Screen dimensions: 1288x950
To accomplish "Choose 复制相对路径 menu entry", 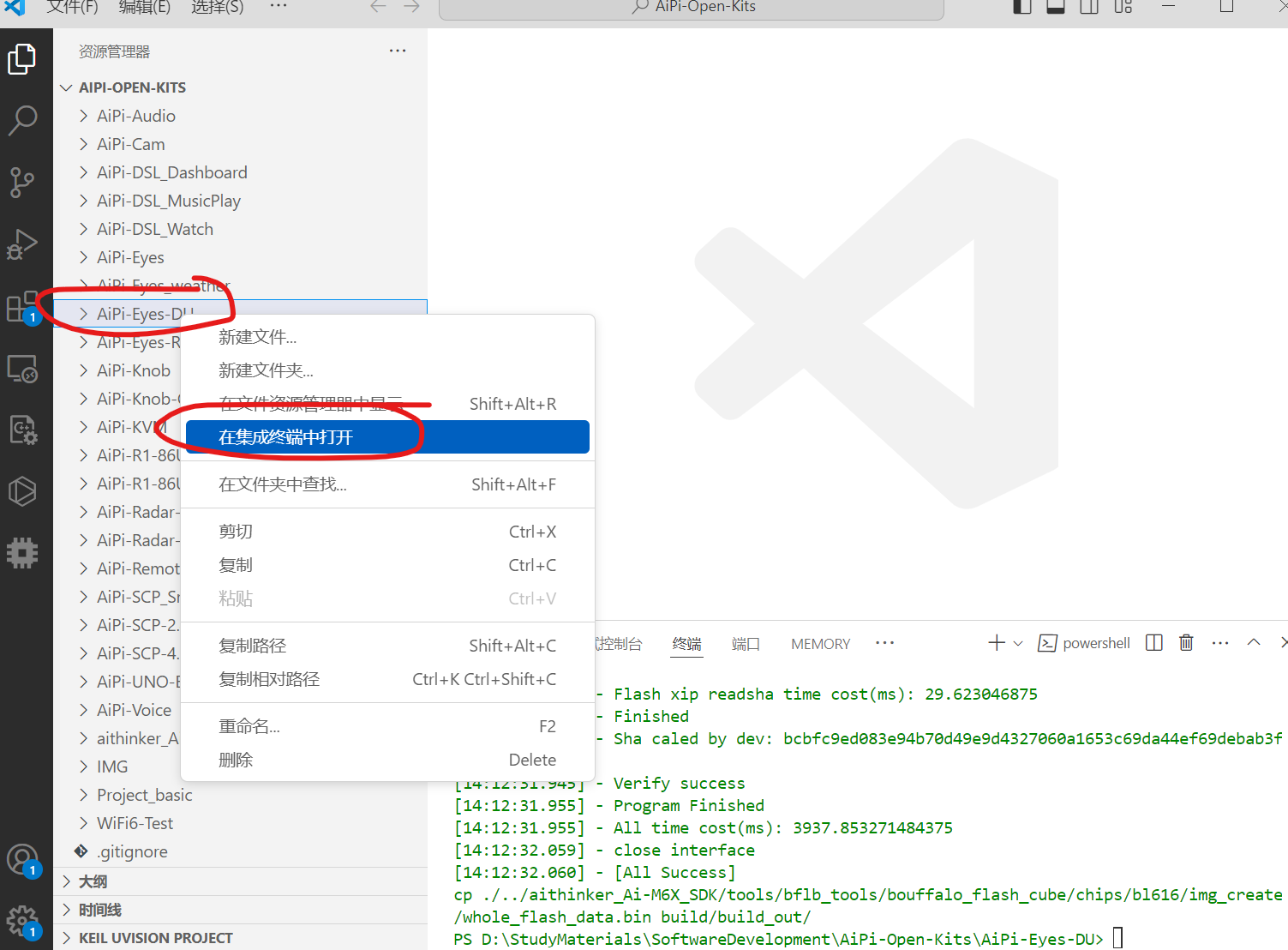I will tap(387, 679).
